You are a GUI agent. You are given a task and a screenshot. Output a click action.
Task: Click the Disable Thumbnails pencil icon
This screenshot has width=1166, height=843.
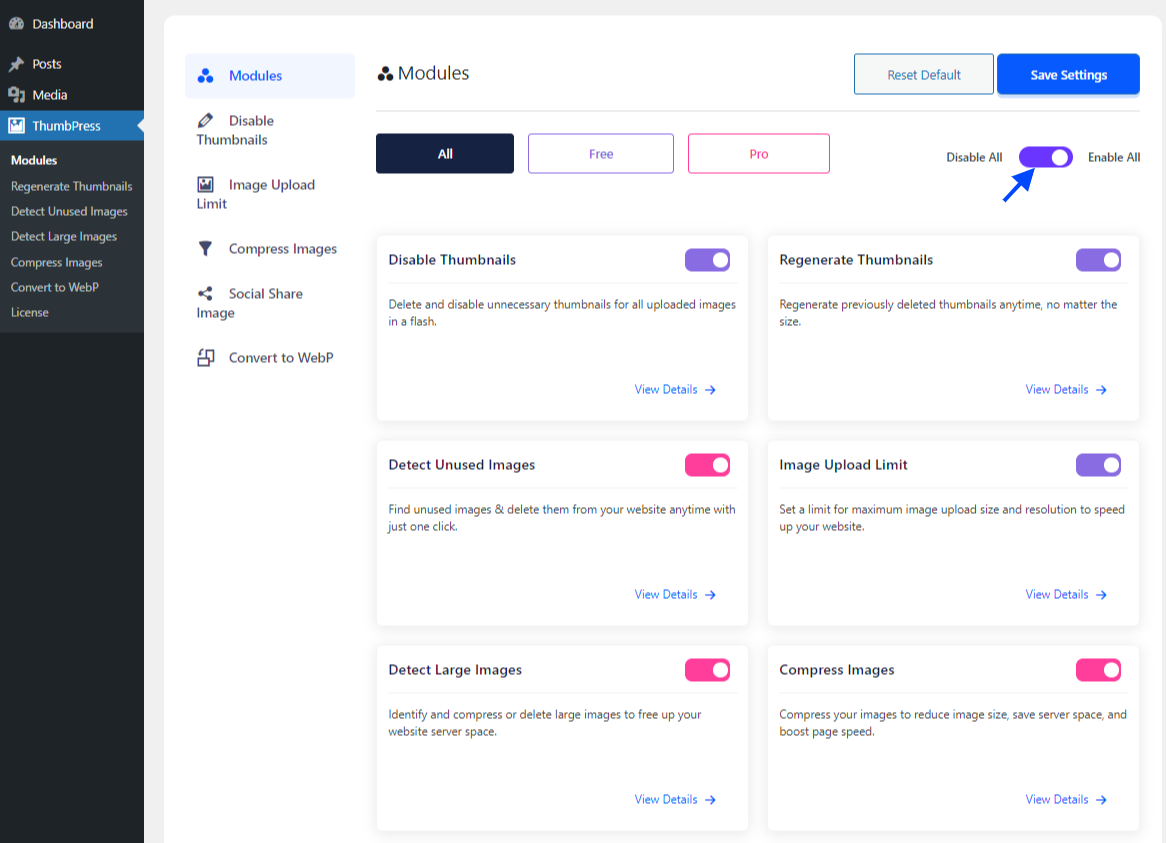[205, 120]
